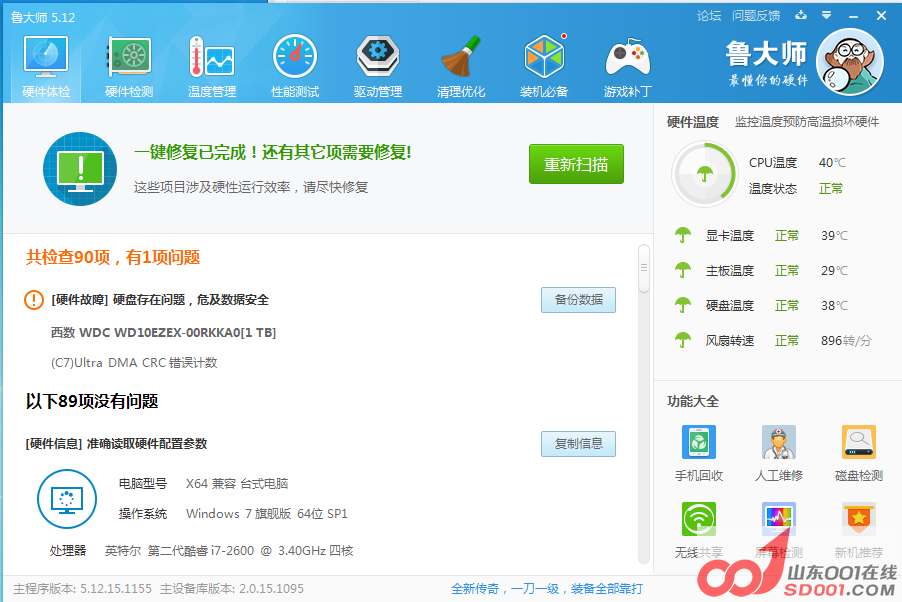Open the 全新传奇 promotional link

point(546,589)
